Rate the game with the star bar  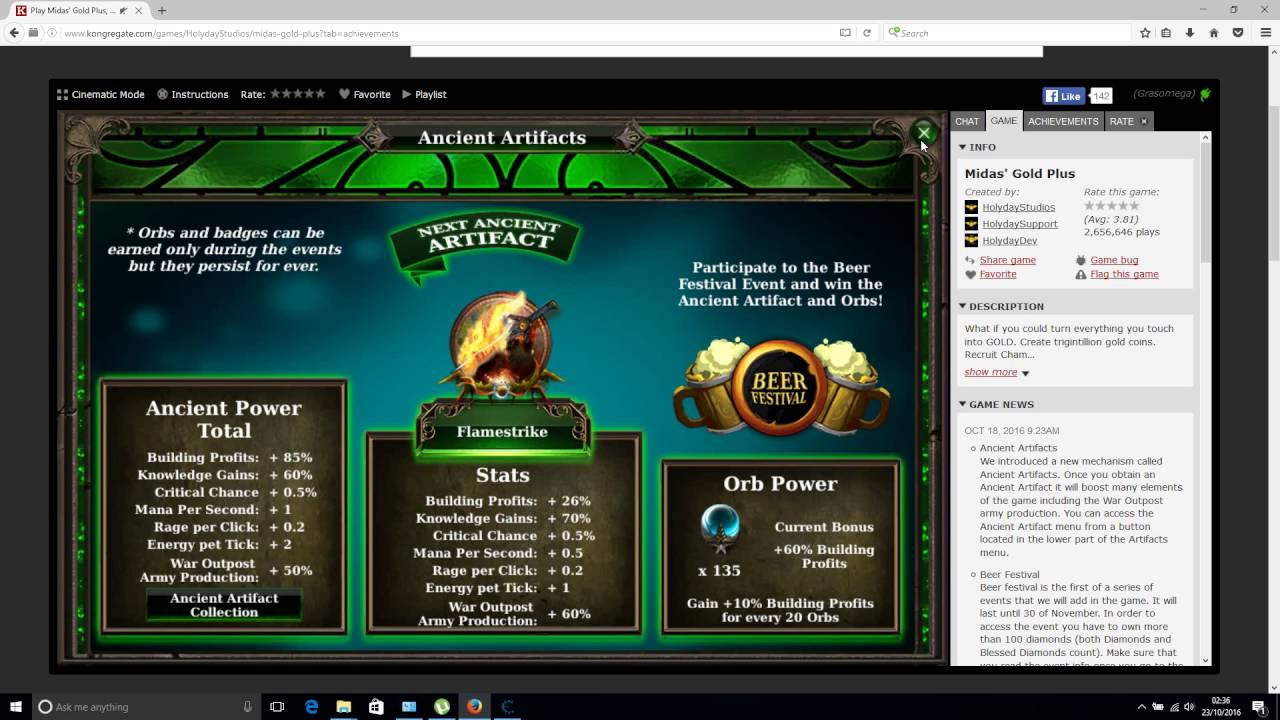coord(298,94)
